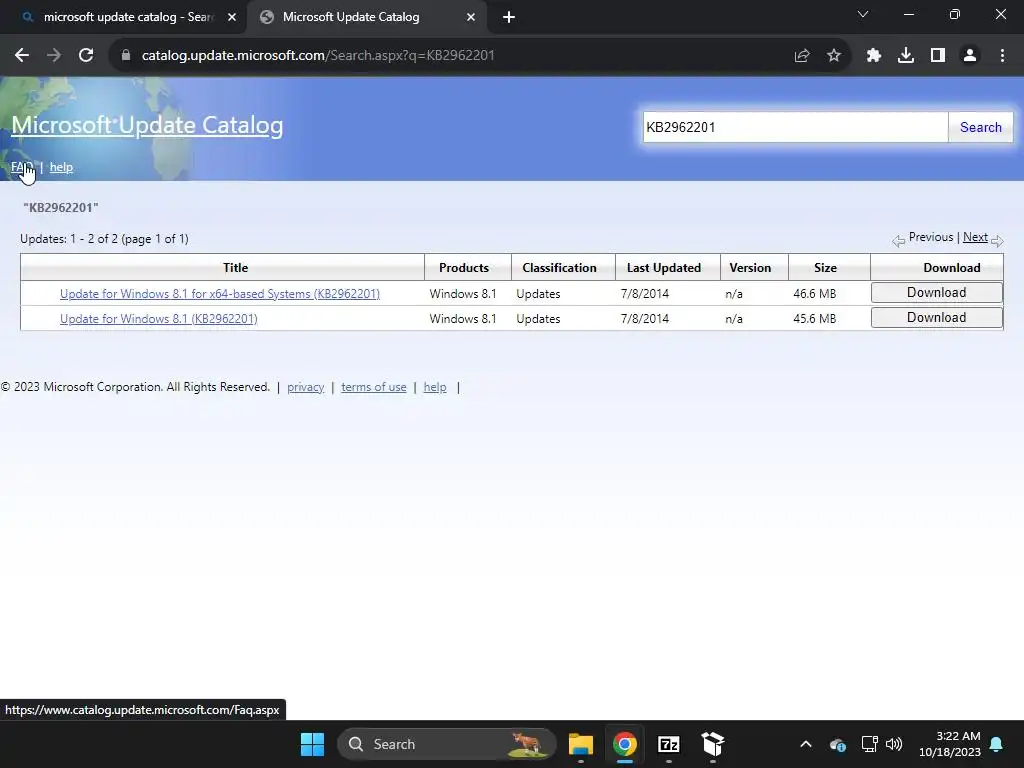Click the browser forward arrow
1024x768 pixels.
[x=54, y=56]
